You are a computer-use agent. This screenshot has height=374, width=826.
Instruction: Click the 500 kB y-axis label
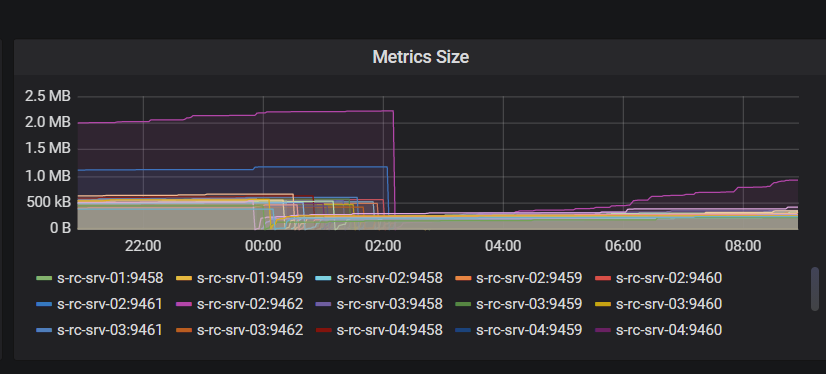click(x=47, y=202)
